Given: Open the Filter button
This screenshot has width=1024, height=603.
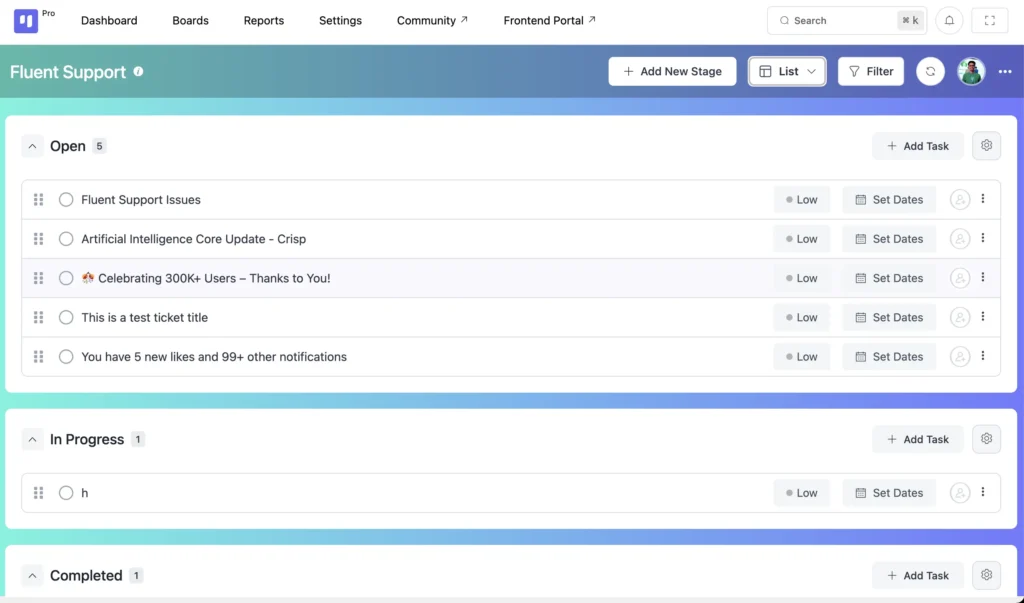Looking at the screenshot, I should click(871, 71).
